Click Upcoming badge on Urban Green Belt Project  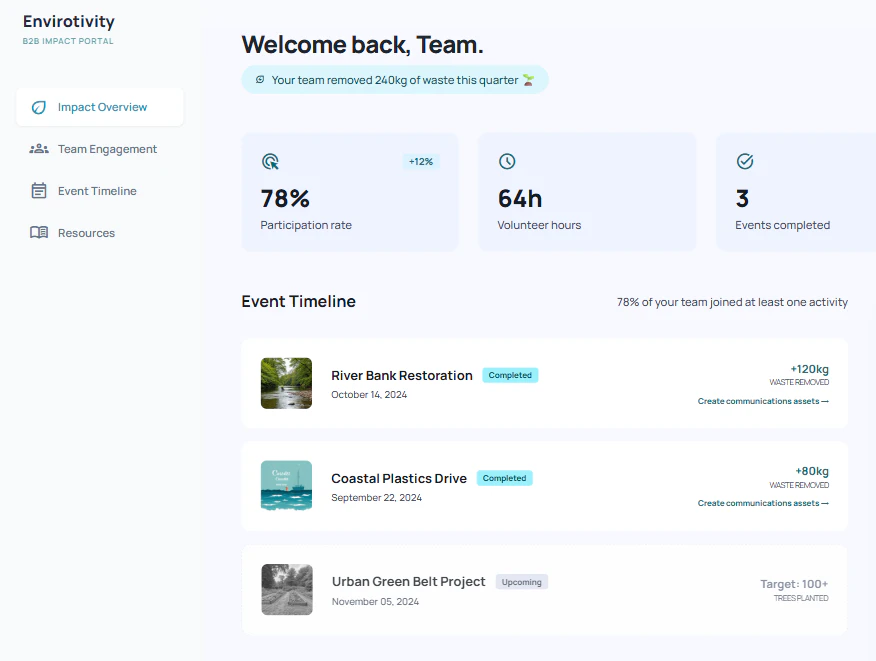[522, 582]
